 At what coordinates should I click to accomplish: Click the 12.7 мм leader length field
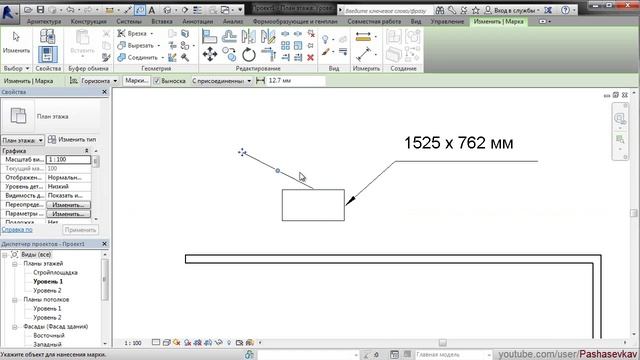296,81
